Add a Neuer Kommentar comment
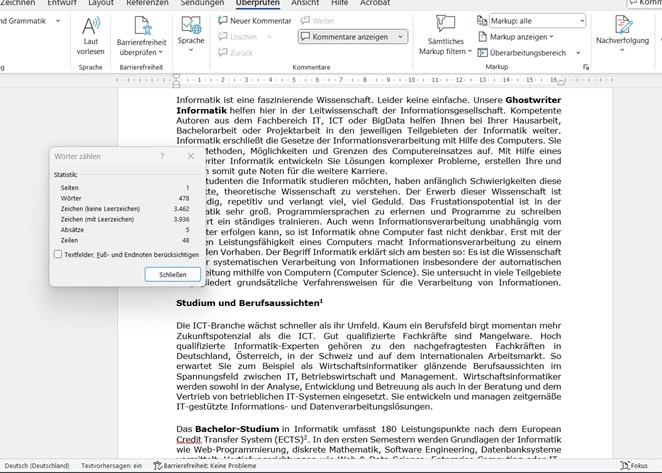The width and height of the screenshot is (662, 473). click(x=255, y=21)
